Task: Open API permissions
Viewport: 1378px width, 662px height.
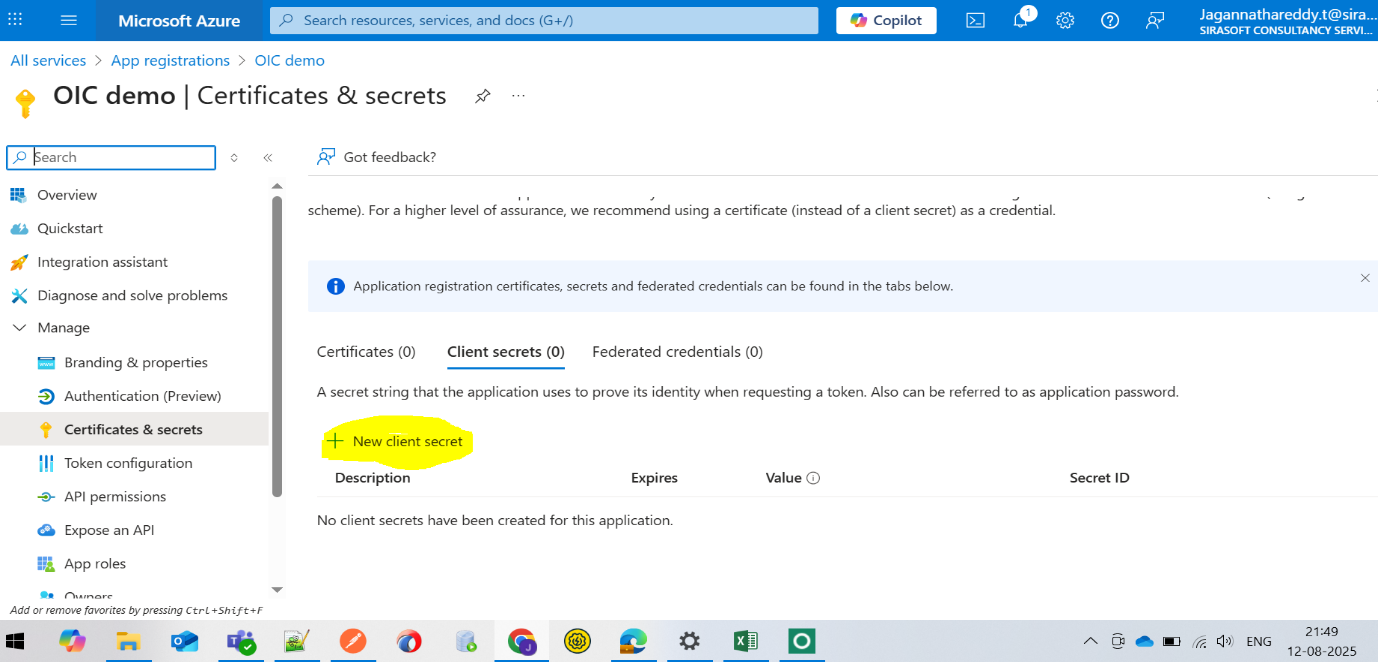Action: [x=115, y=496]
